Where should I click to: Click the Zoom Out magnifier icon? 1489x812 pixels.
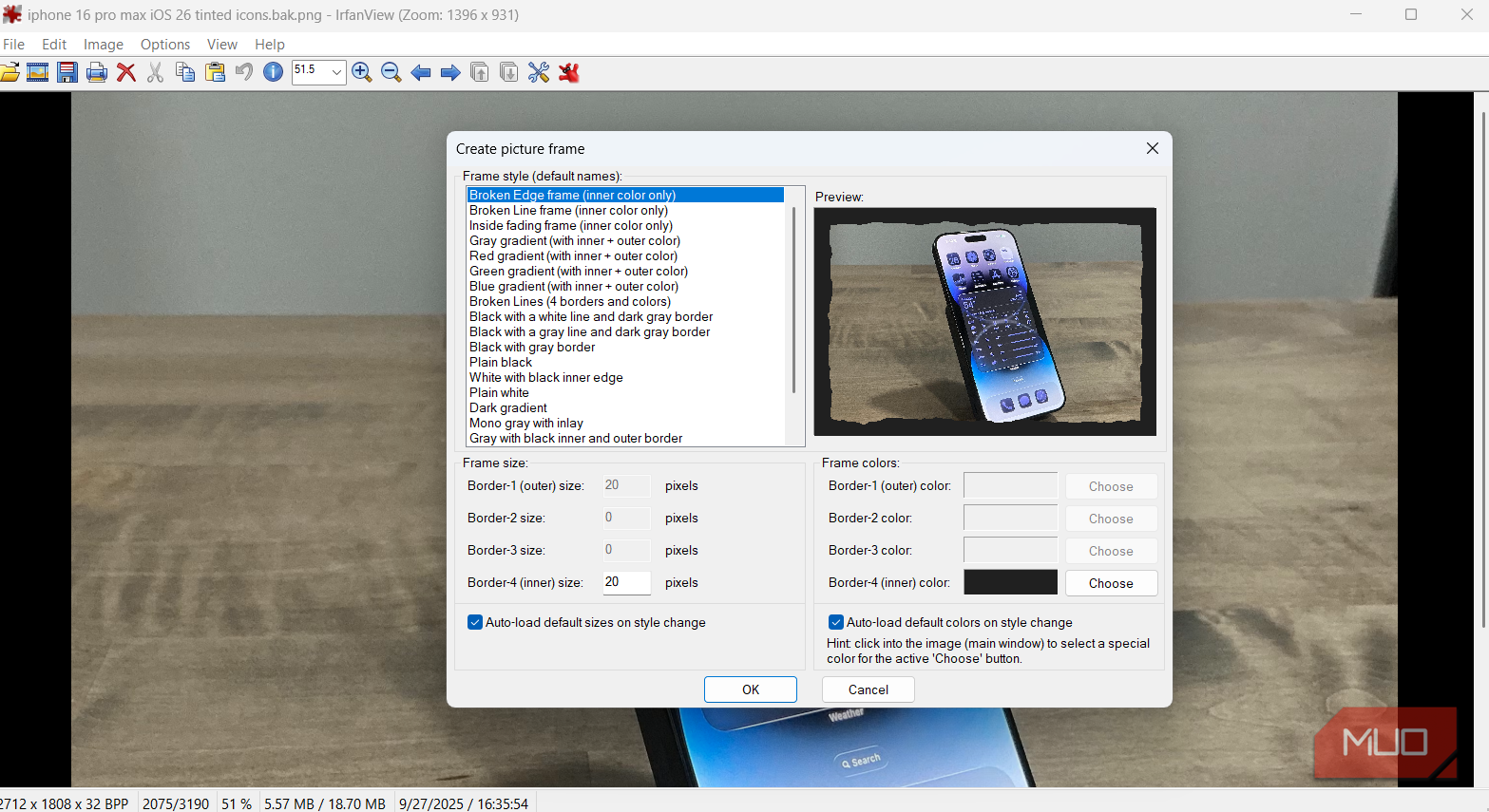click(391, 72)
